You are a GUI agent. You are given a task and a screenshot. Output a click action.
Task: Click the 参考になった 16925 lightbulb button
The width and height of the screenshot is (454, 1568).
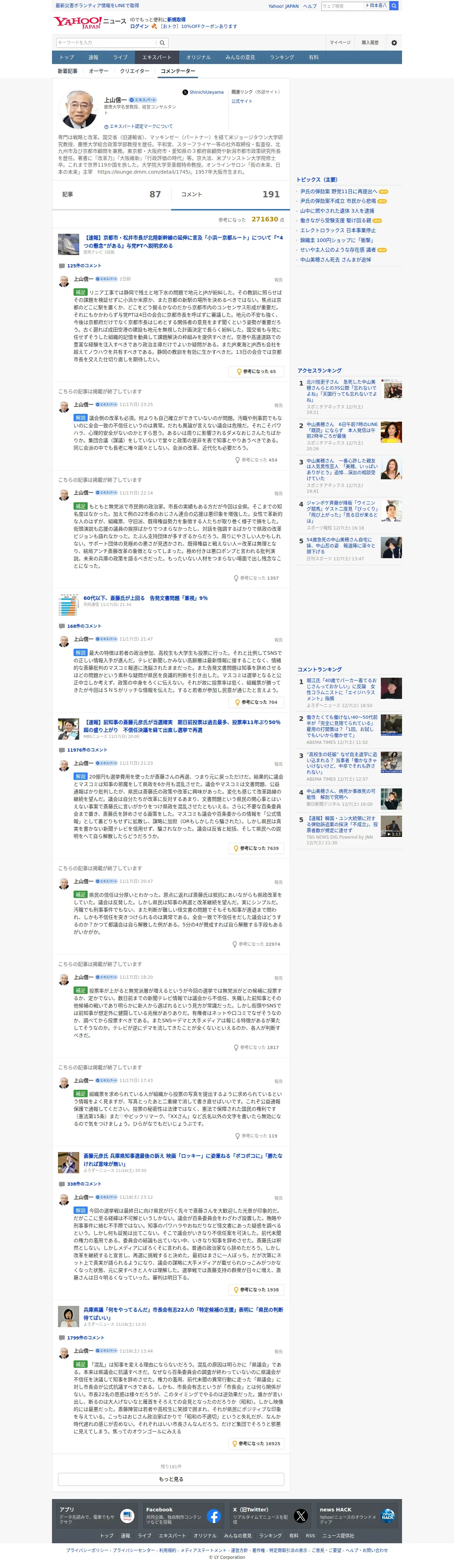tap(257, 1443)
